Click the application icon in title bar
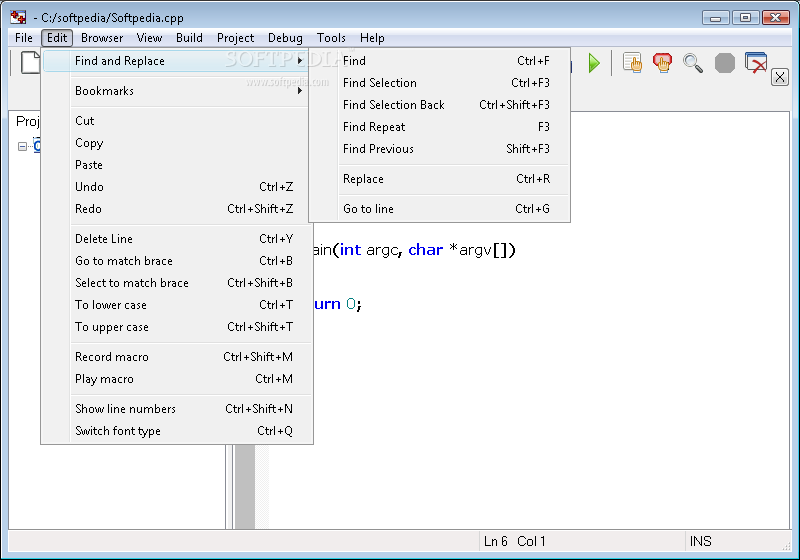 [x=18, y=17]
